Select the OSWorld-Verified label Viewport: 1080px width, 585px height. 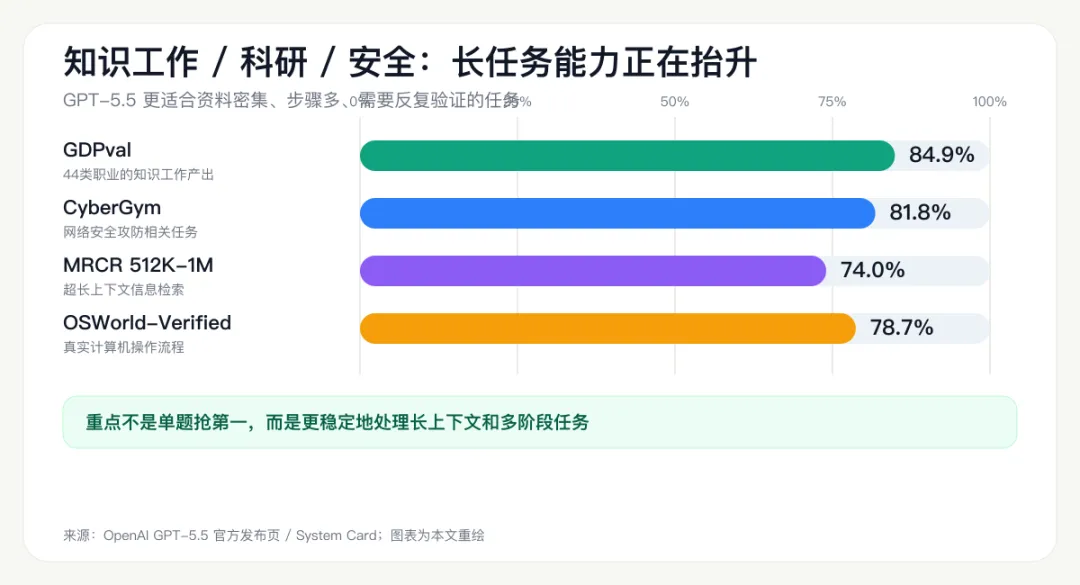147,323
